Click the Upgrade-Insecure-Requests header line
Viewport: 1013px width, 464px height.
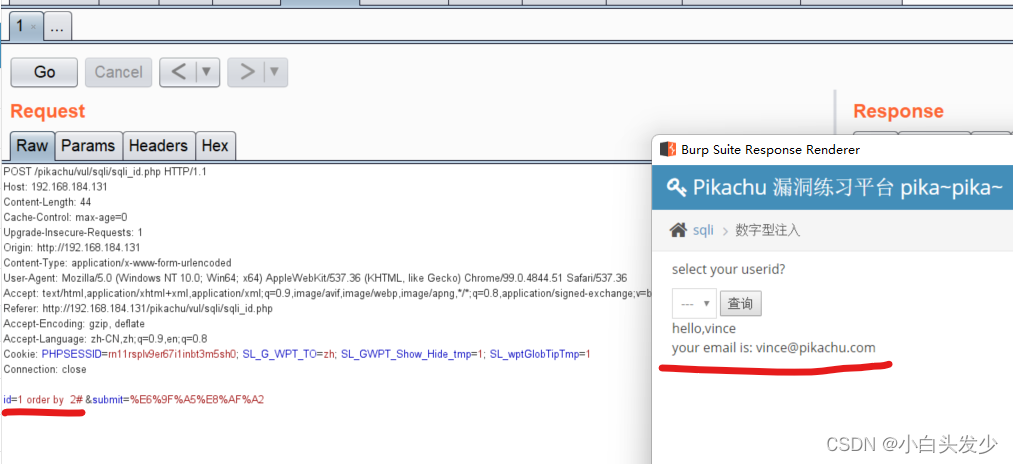[73, 233]
